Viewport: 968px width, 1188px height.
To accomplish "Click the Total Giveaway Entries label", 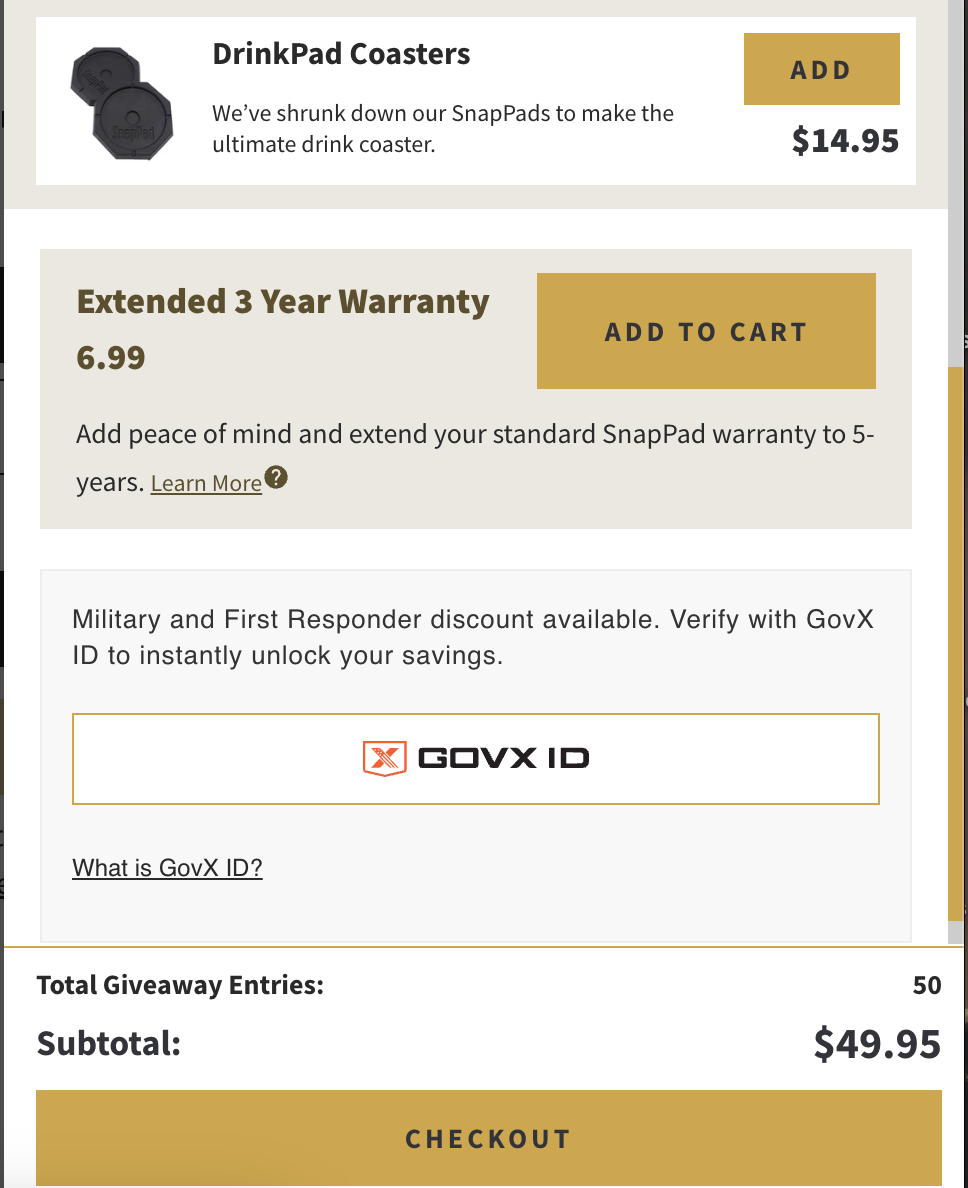I will 180,985.
